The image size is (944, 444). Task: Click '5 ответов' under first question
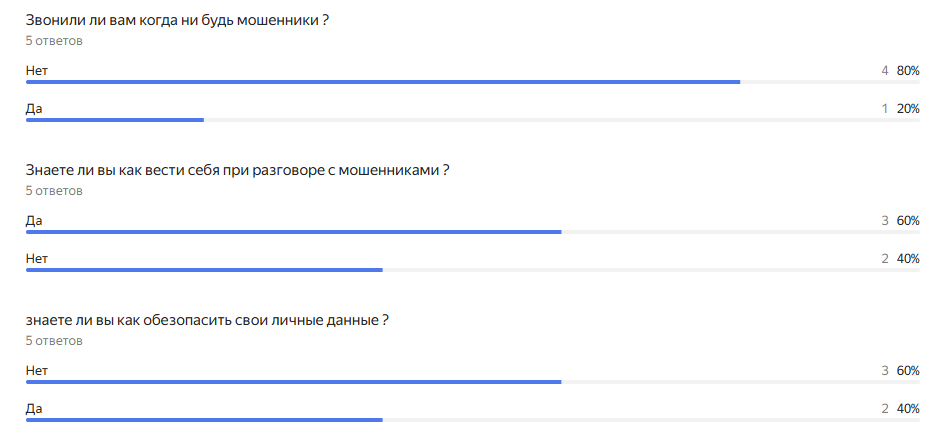(54, 41)
